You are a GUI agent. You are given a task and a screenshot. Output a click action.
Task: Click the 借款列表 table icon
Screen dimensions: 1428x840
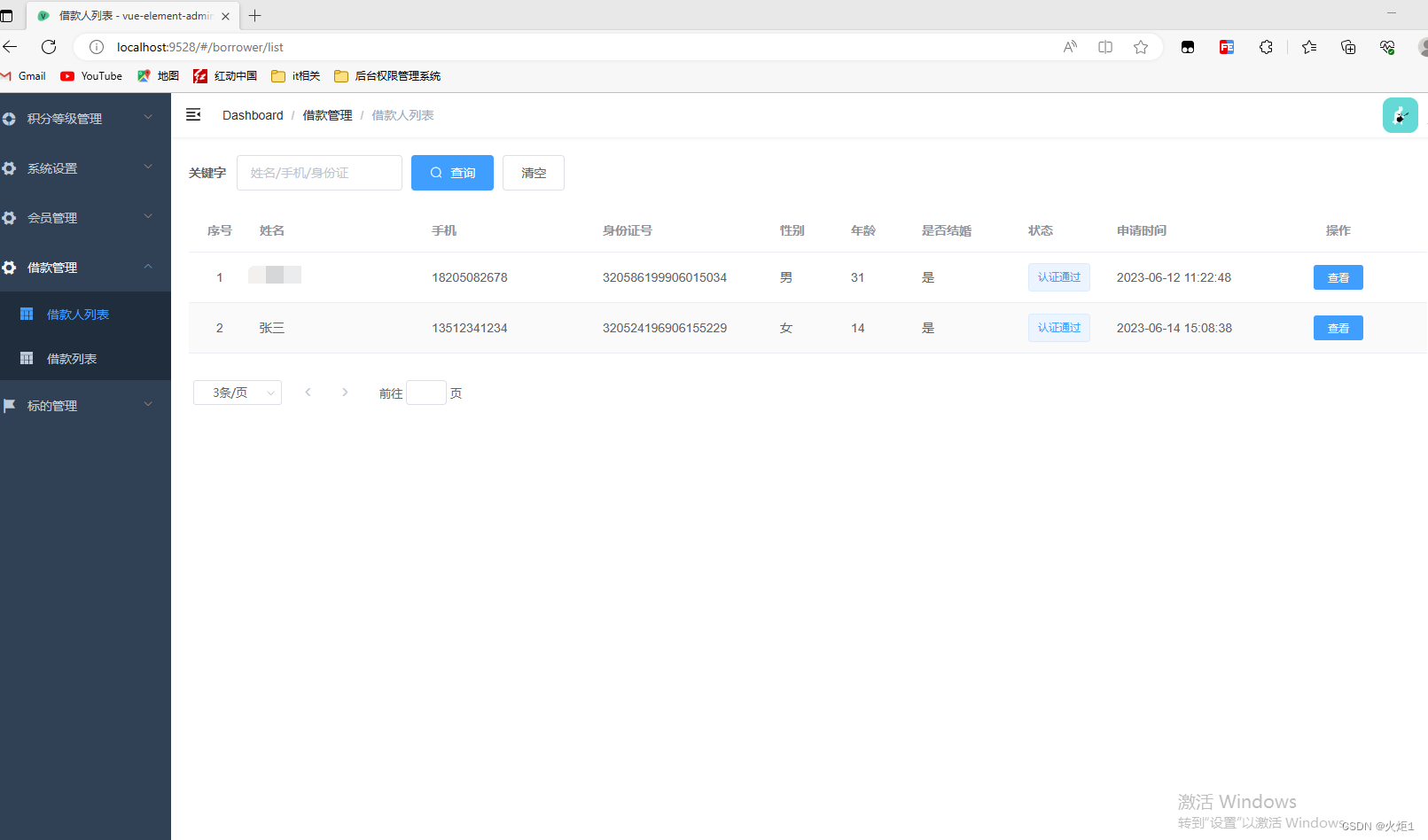pyautogui.click(x=27, y=358)
